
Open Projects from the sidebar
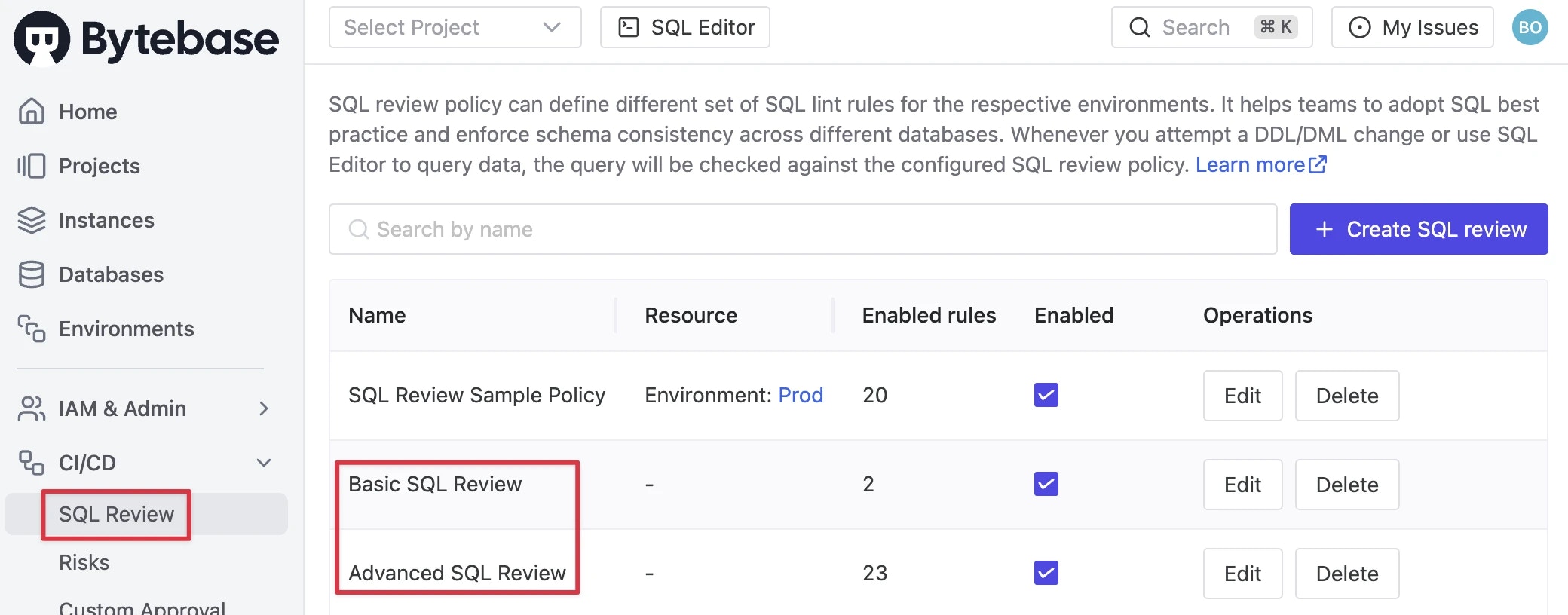click(x=100, y=166)
